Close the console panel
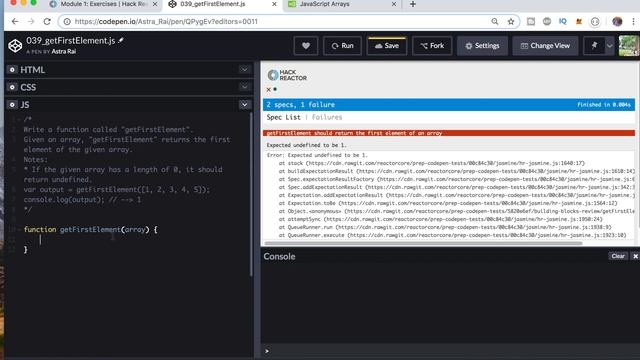This screenshot has width=640, height=360. pyautogui.click(x=635, y=256)
